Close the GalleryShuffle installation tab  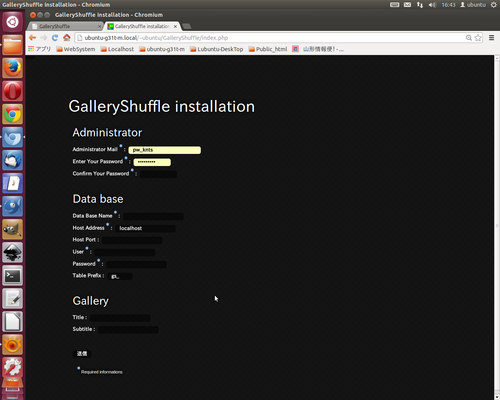pyautogui.click(x=175, y=26)
